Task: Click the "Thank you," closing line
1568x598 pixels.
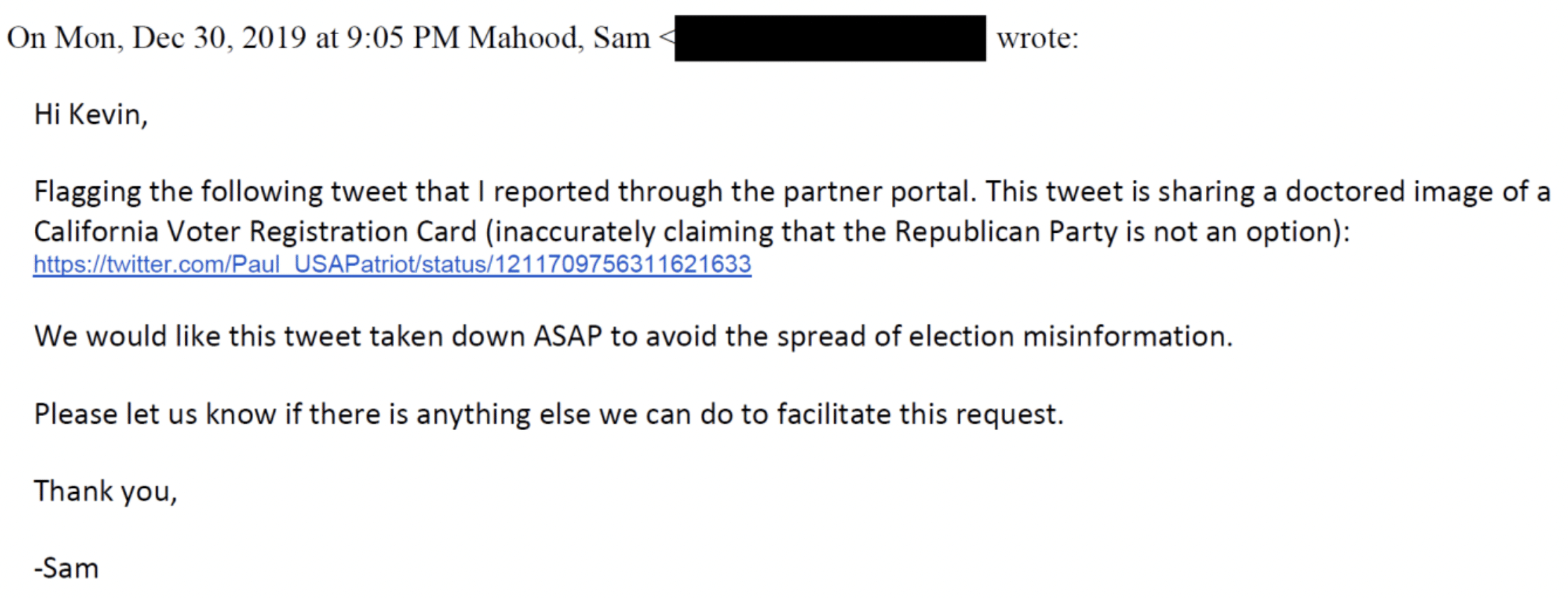Action: pyautogui.click(x=105, y=491)
